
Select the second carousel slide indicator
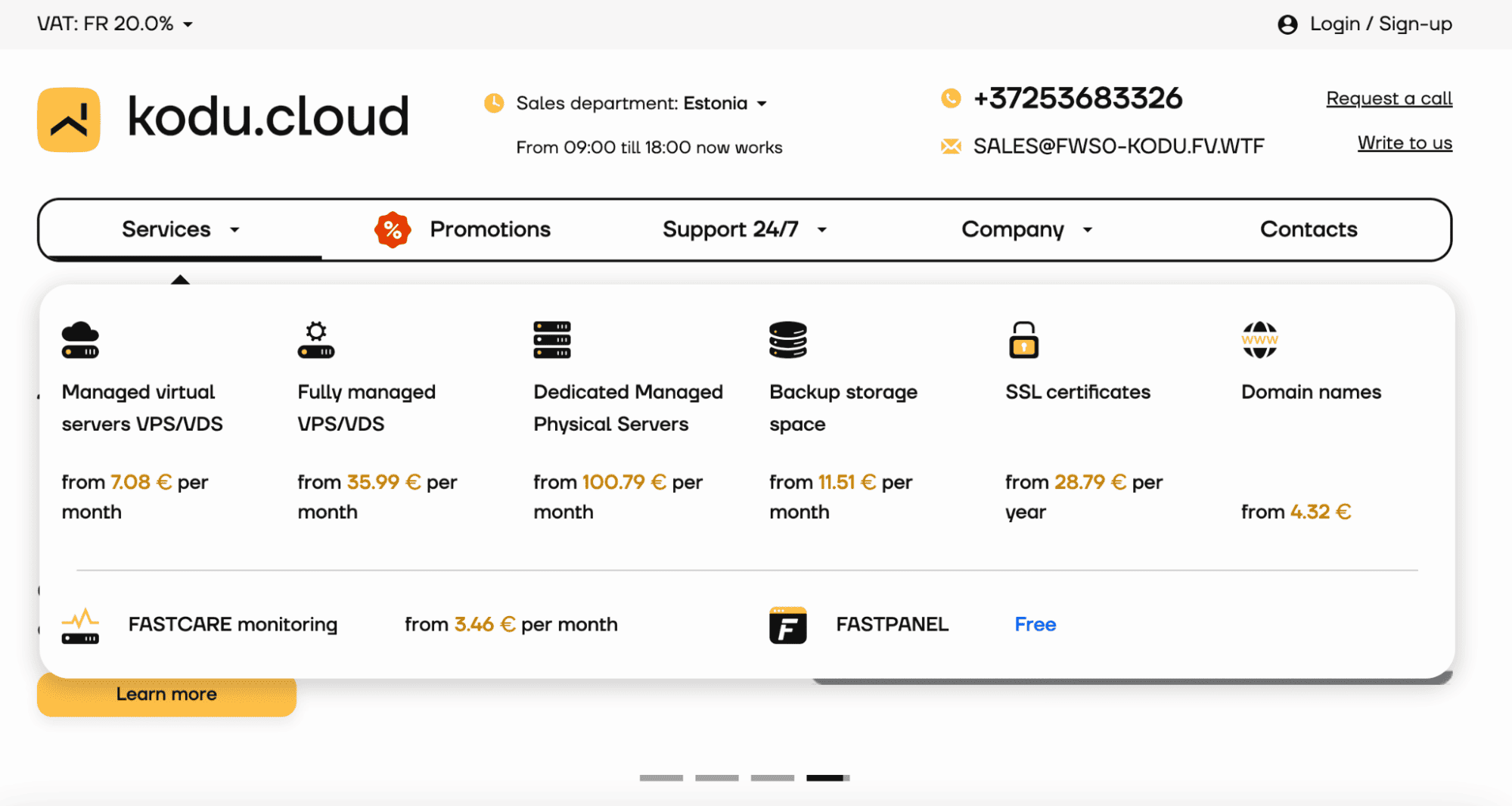(717, 778)
